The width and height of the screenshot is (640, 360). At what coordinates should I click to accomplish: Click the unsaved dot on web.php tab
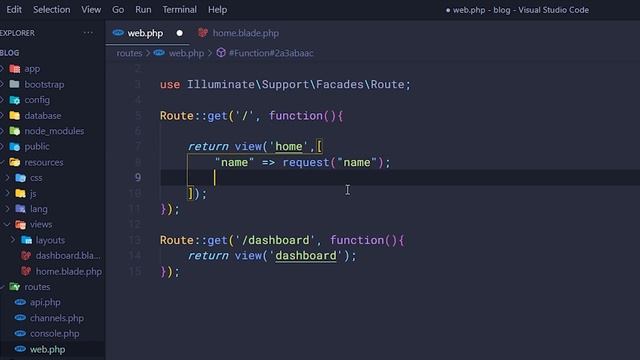pyautogui.click(x=180, y=33)
